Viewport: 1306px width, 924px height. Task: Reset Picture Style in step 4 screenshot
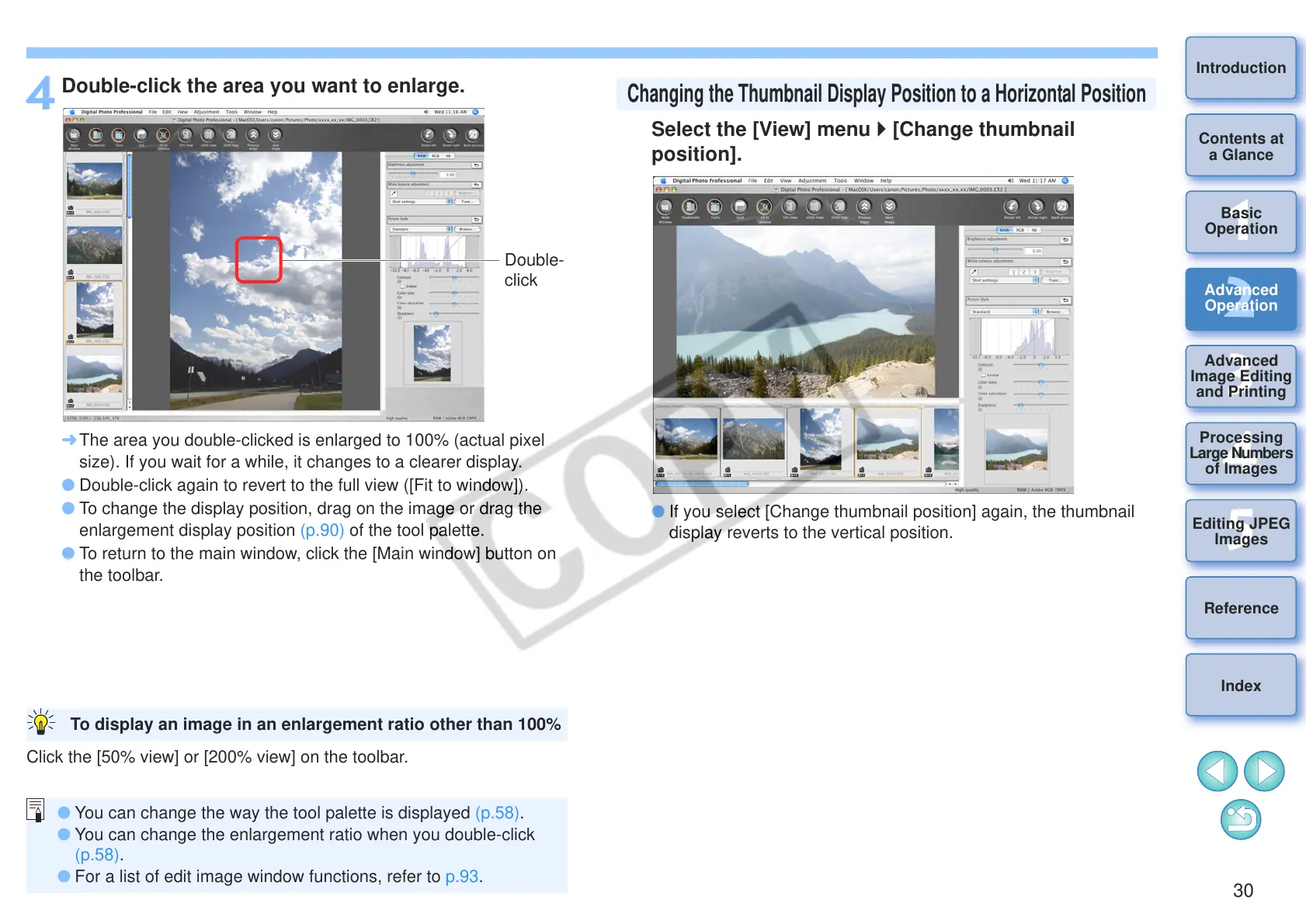coord(476,220)
